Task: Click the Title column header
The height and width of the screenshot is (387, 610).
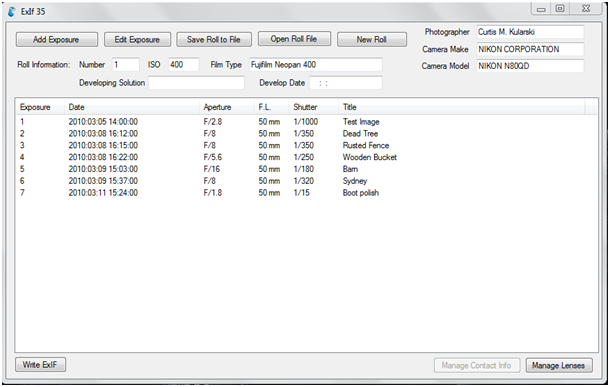Action: pos(461,107)
